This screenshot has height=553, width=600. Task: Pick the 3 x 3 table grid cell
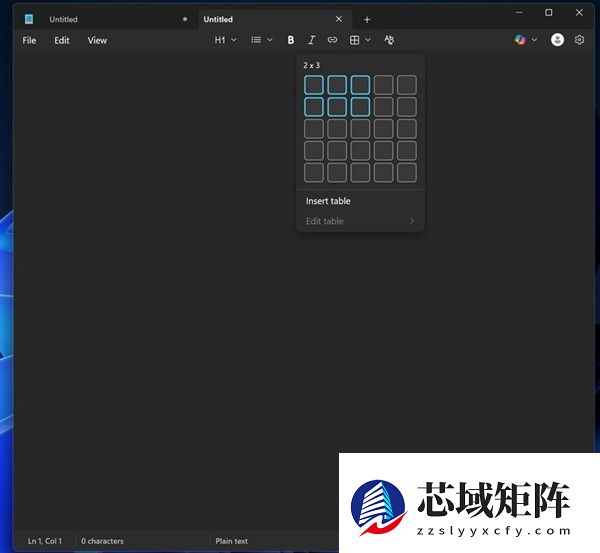(360, 129)
